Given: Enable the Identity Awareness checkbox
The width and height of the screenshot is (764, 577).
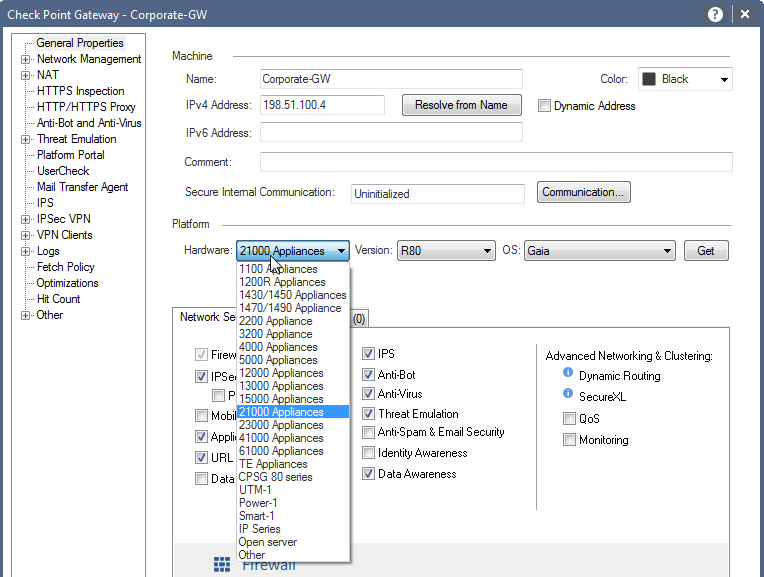Looking at the screenshot, I should 368,453.
